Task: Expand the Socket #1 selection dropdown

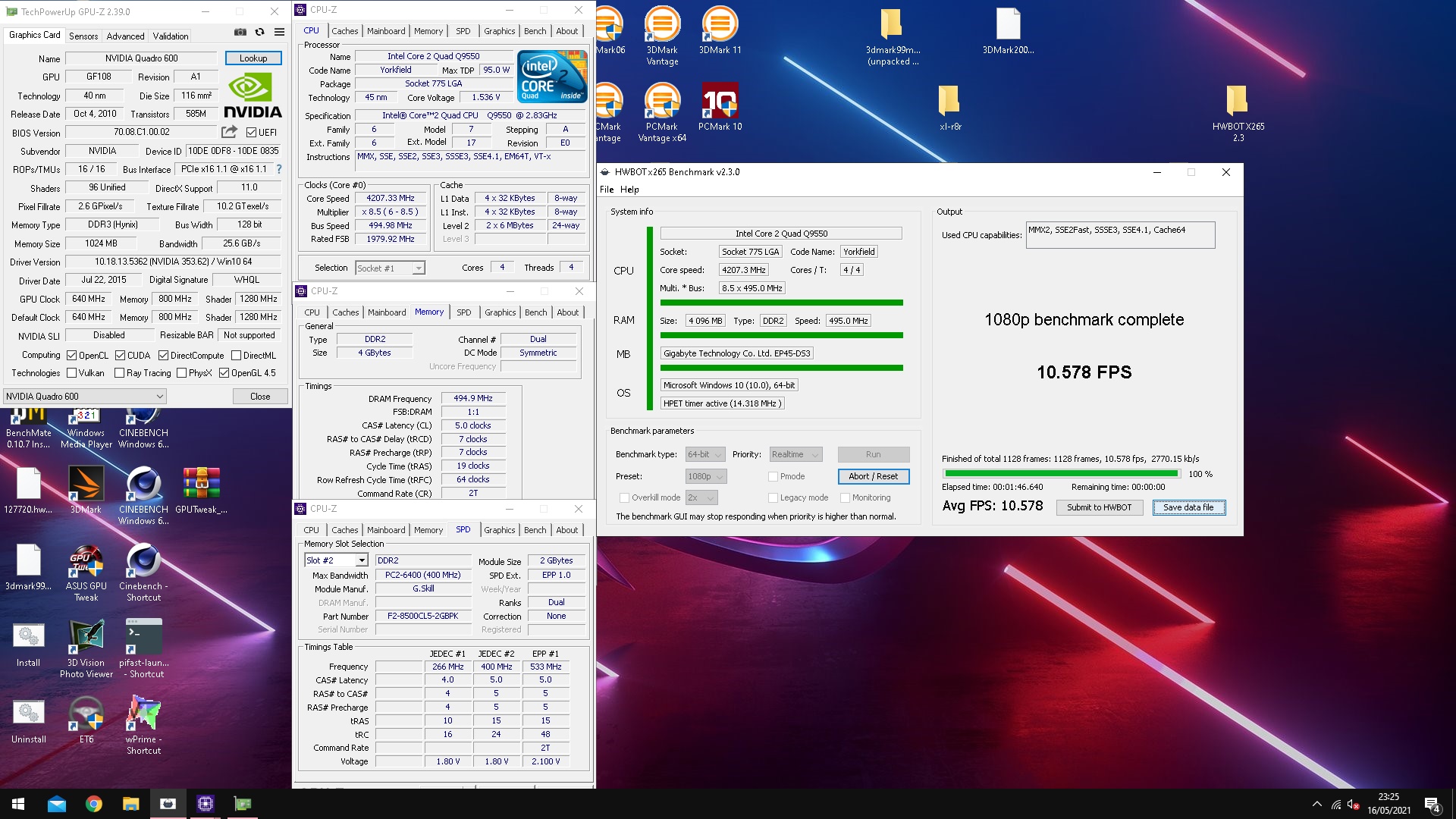Action: (x=390, y=268)
